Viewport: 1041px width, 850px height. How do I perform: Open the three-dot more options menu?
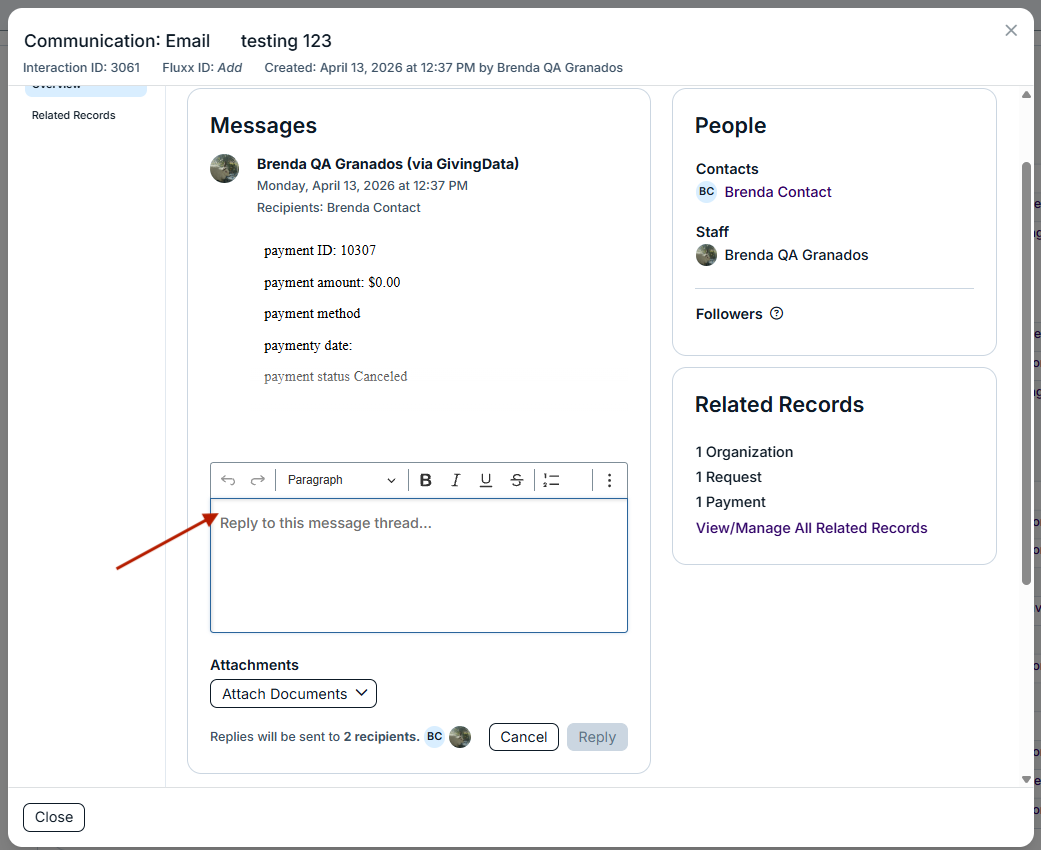609,480
